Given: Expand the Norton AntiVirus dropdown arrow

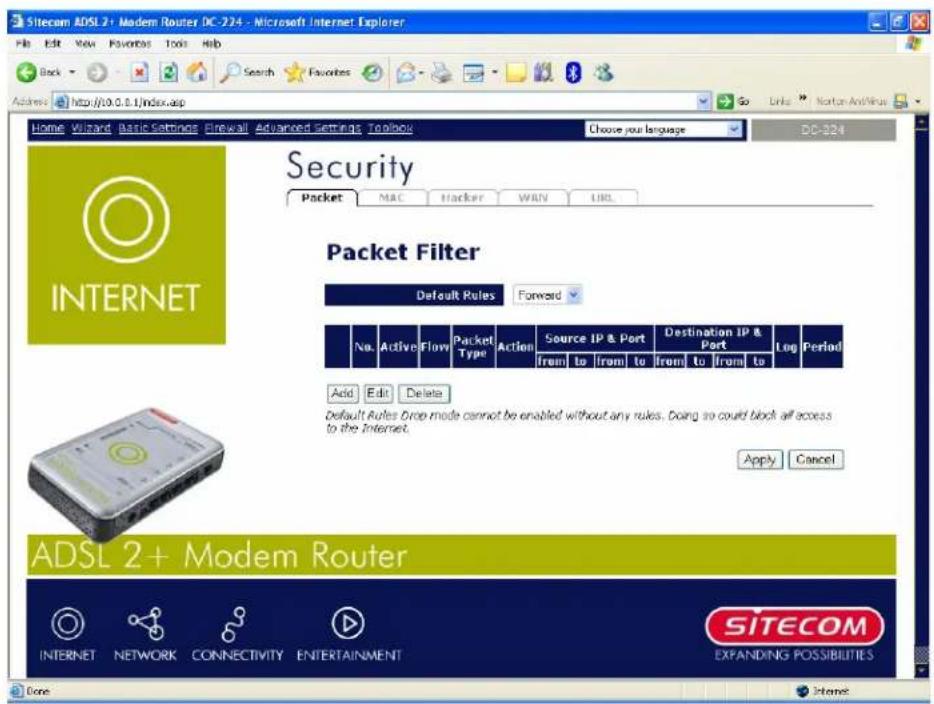Looking at the screenshot, I should 918,102.
